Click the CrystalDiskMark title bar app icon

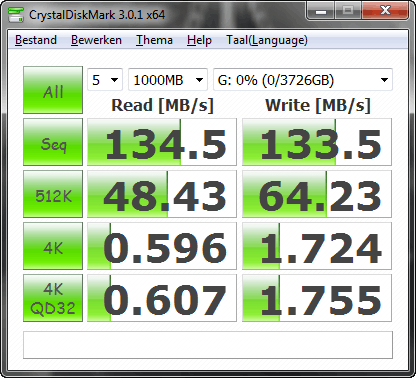16,14
